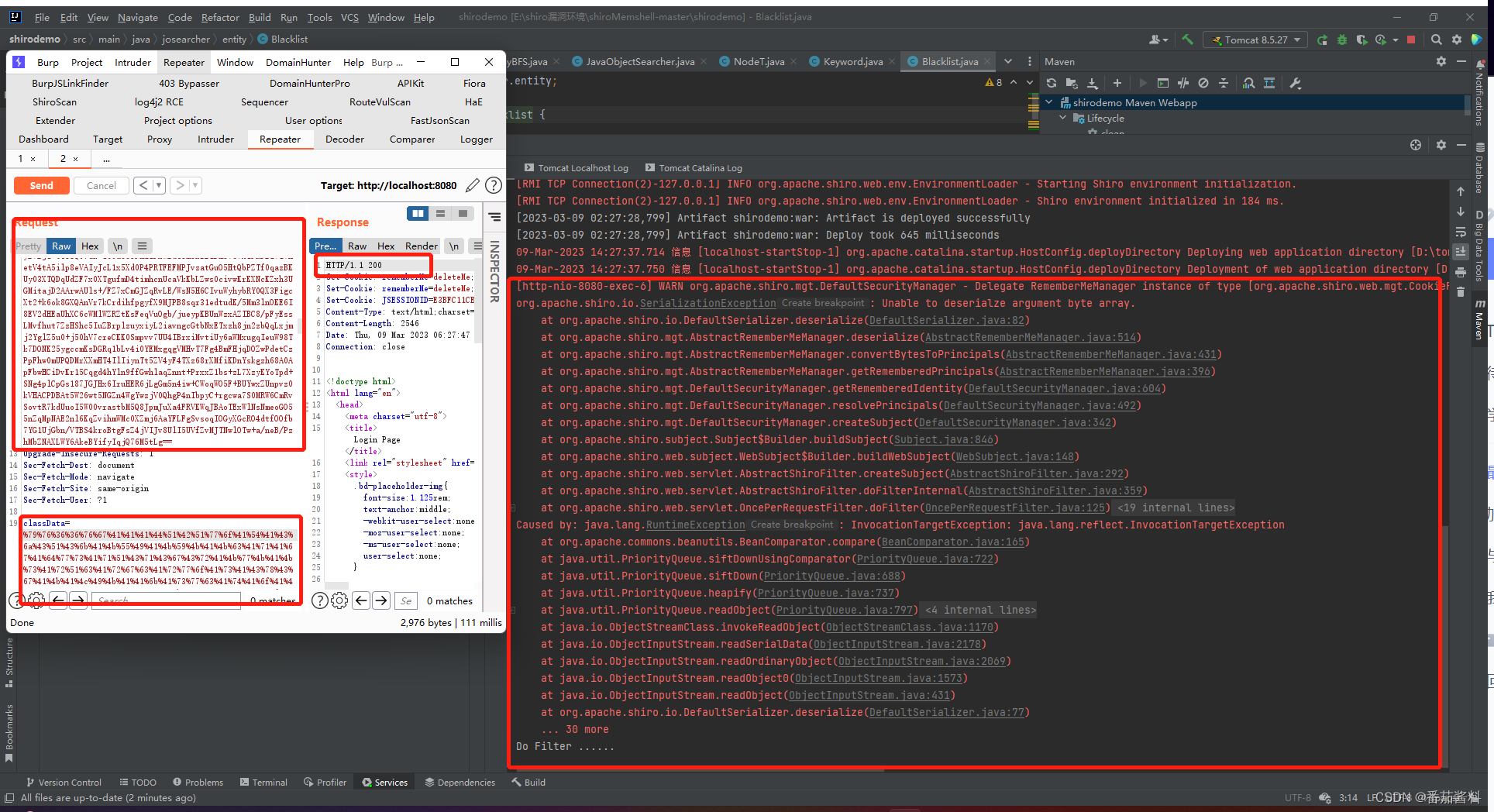Image resolution: width=1494 pixels, height=812 pixels.
Task: Open Terminal tool window button
Action: coord(263,782)
